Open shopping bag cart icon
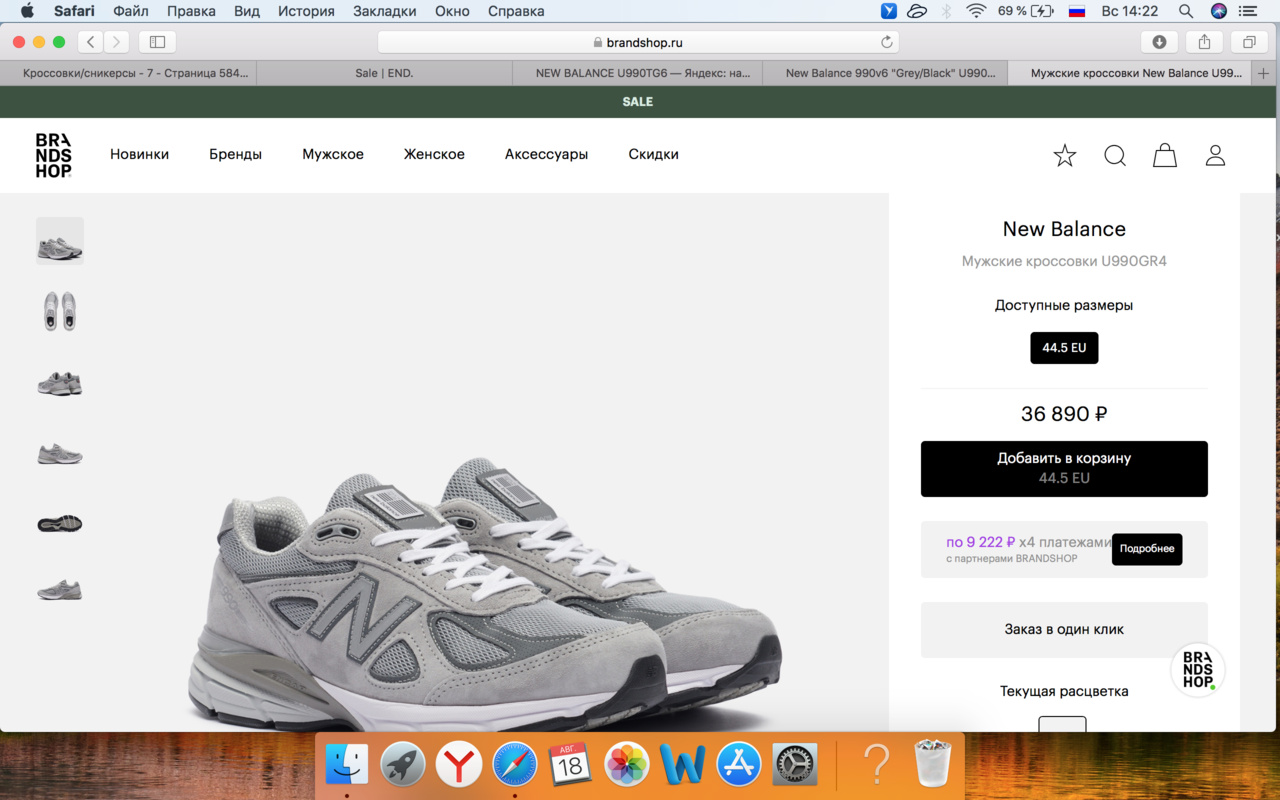The image size is (1280, 800). click(x=1165, y=155)
